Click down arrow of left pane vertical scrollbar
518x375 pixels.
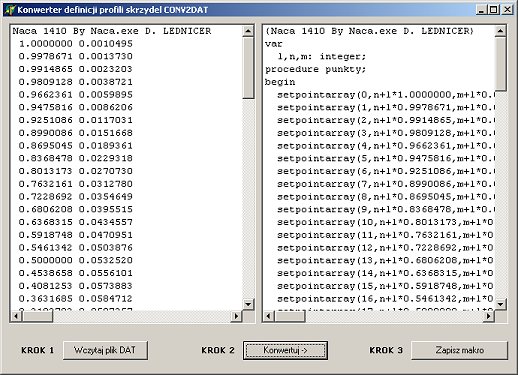[248, 304]
